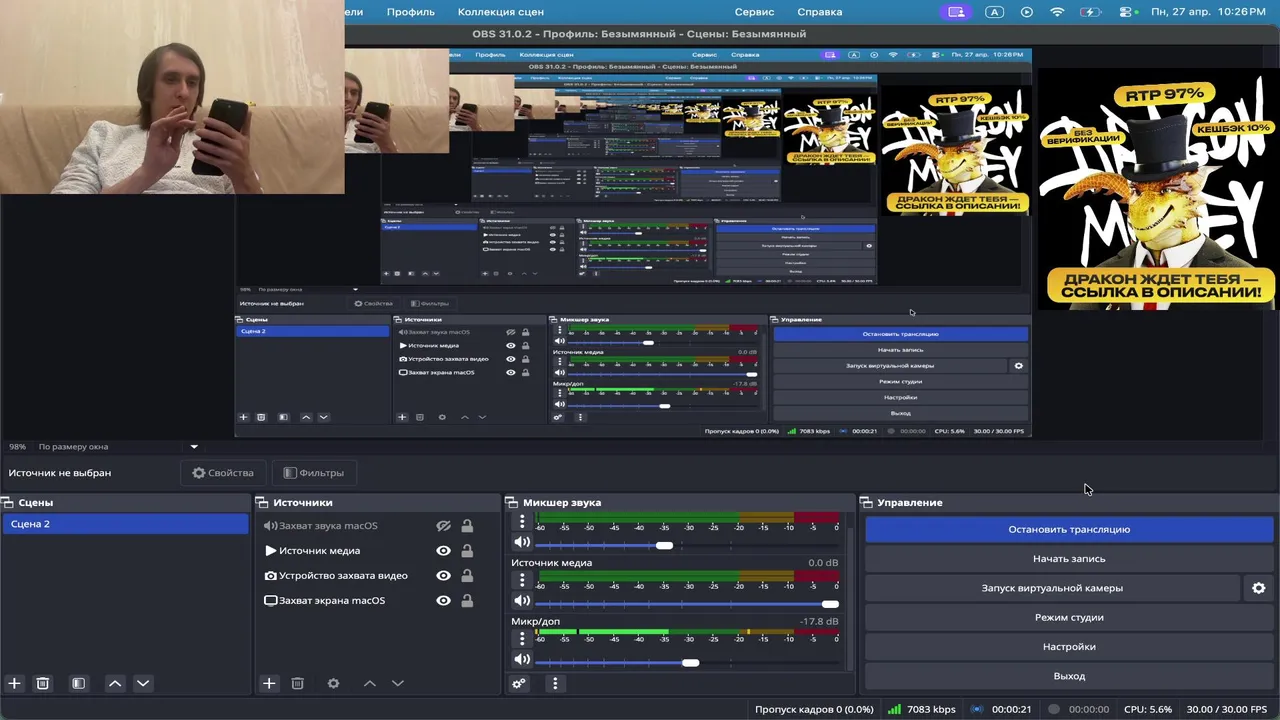The image size is (1280, 720).
Task: Click Выход button
Action: [1069, 676]
